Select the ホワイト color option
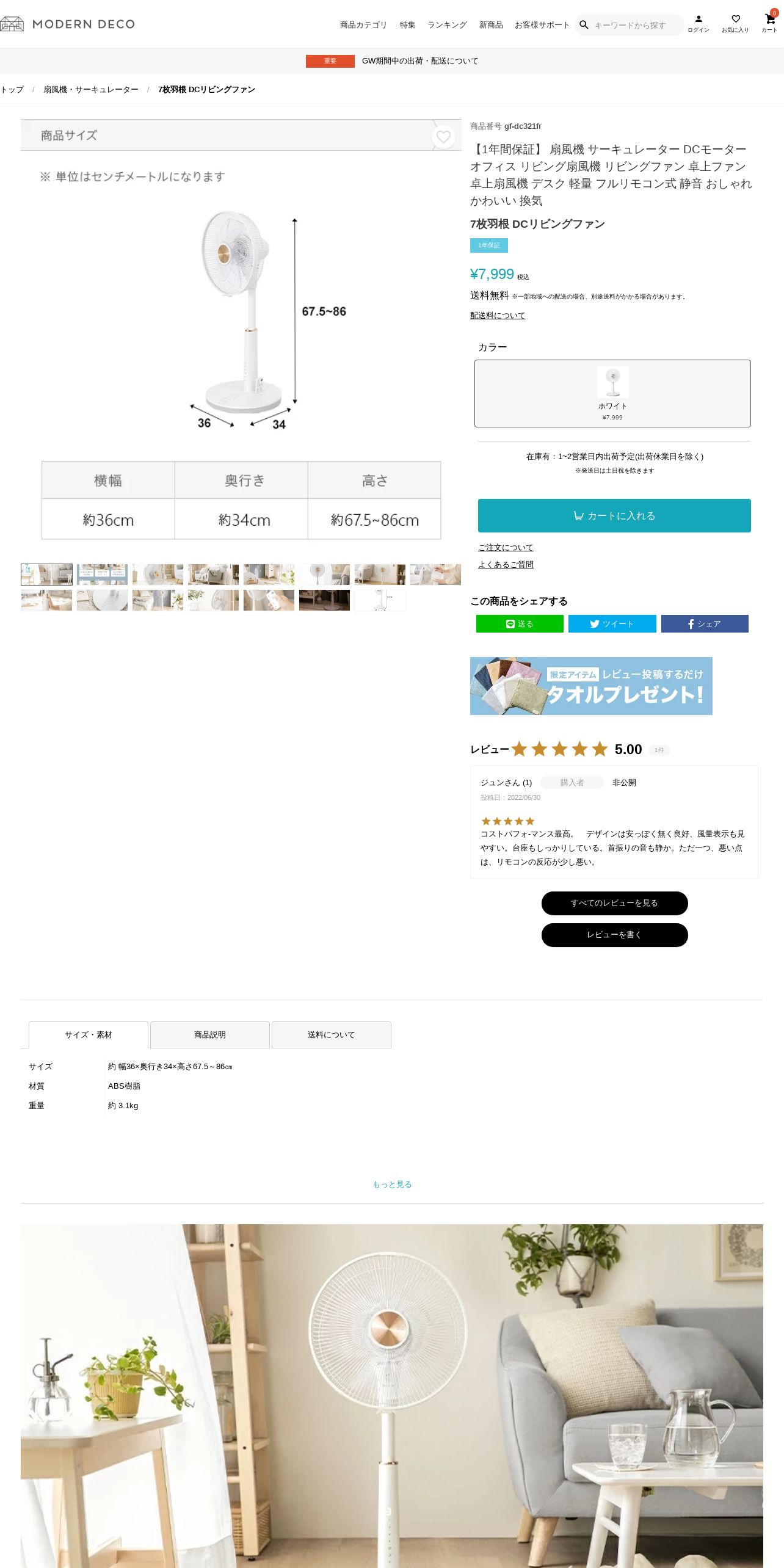 point(612,393)
